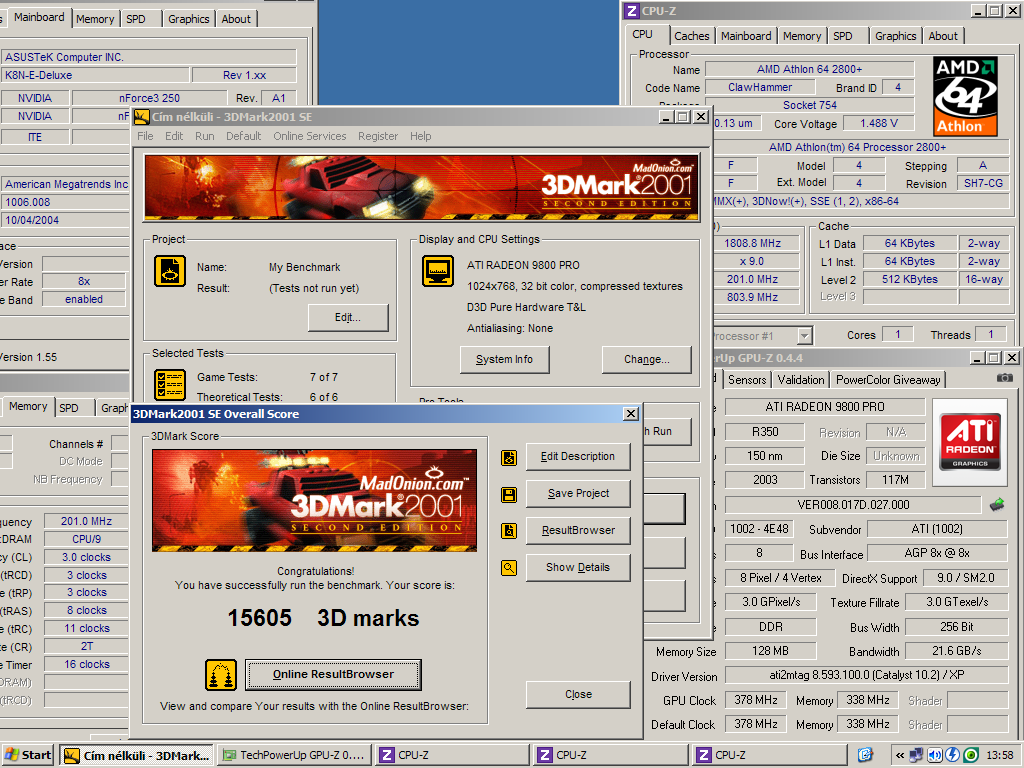The image size is (1024, 768).
Task: Click the quick launch icon beside tray
Action: (865, 756)
